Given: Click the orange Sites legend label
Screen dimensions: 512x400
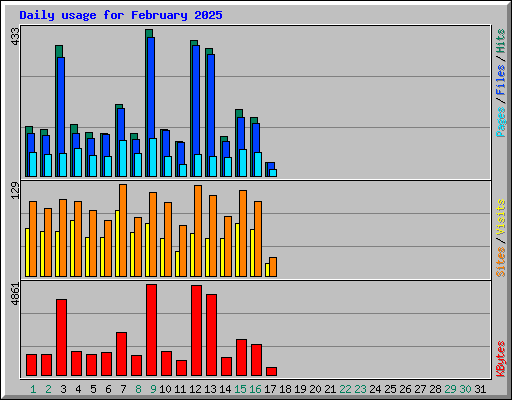Looking at the screenshot, I should click(501, 262).
